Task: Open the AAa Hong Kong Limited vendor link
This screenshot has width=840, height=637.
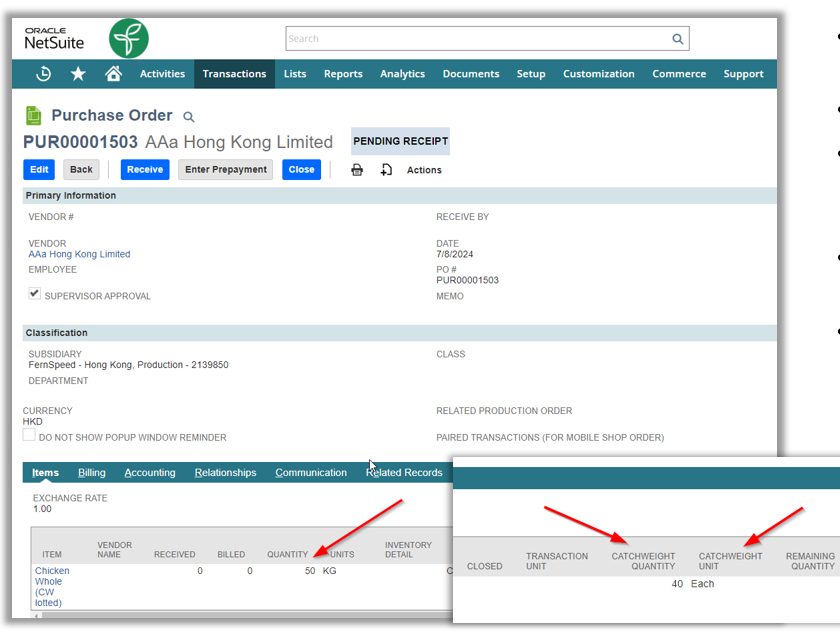Action: [x=79, y=254]
